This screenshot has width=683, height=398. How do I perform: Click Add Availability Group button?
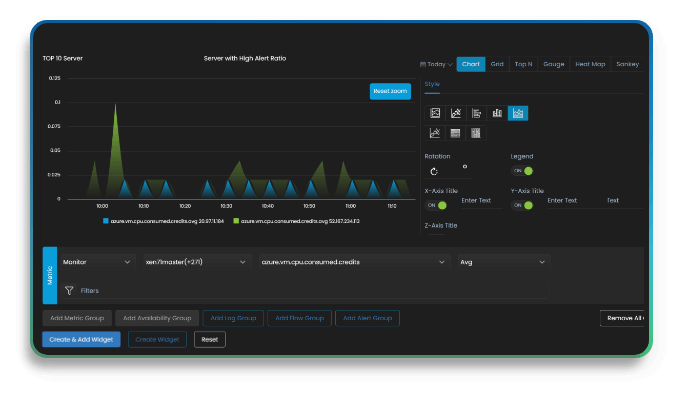coord(157,318)
